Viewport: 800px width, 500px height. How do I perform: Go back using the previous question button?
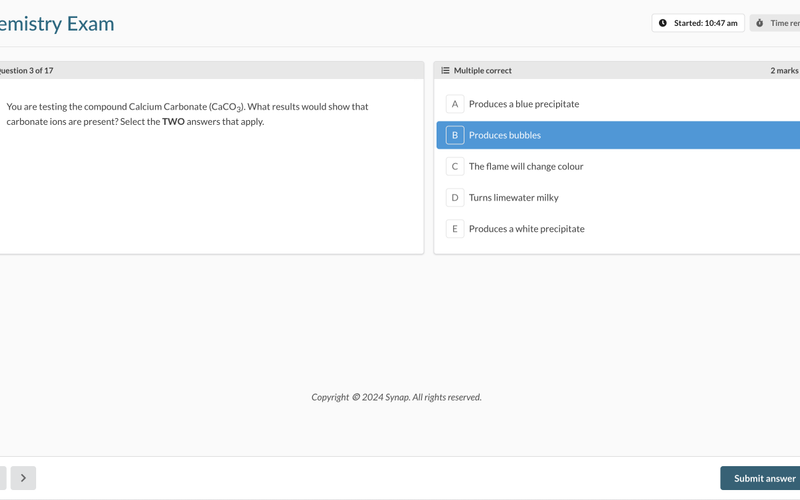coord(2,478)
